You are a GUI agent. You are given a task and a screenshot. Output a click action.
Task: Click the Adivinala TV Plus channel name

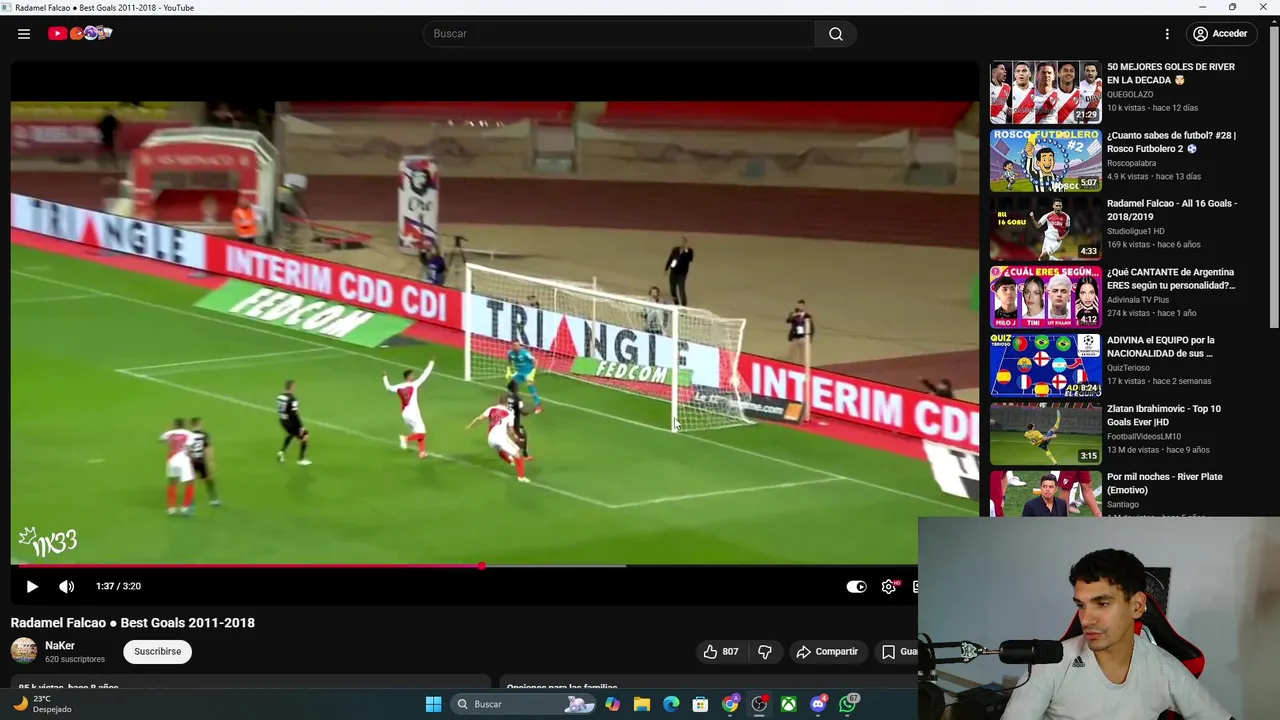[x=1138, y=300]
